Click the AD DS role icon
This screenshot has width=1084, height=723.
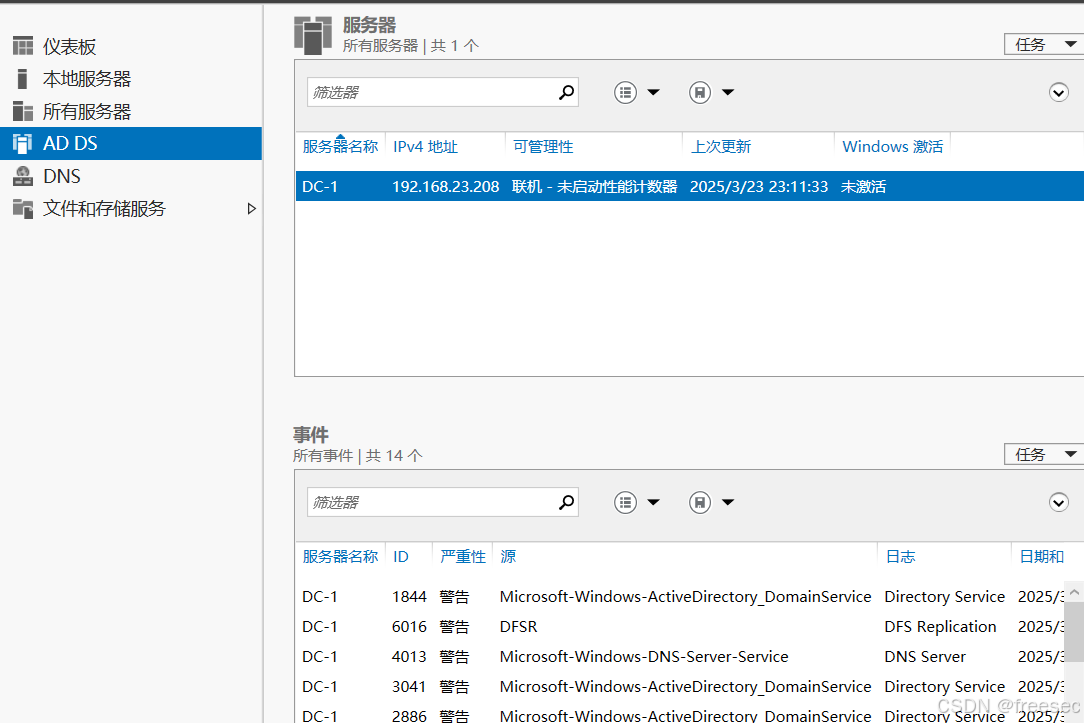click(23, 144)
